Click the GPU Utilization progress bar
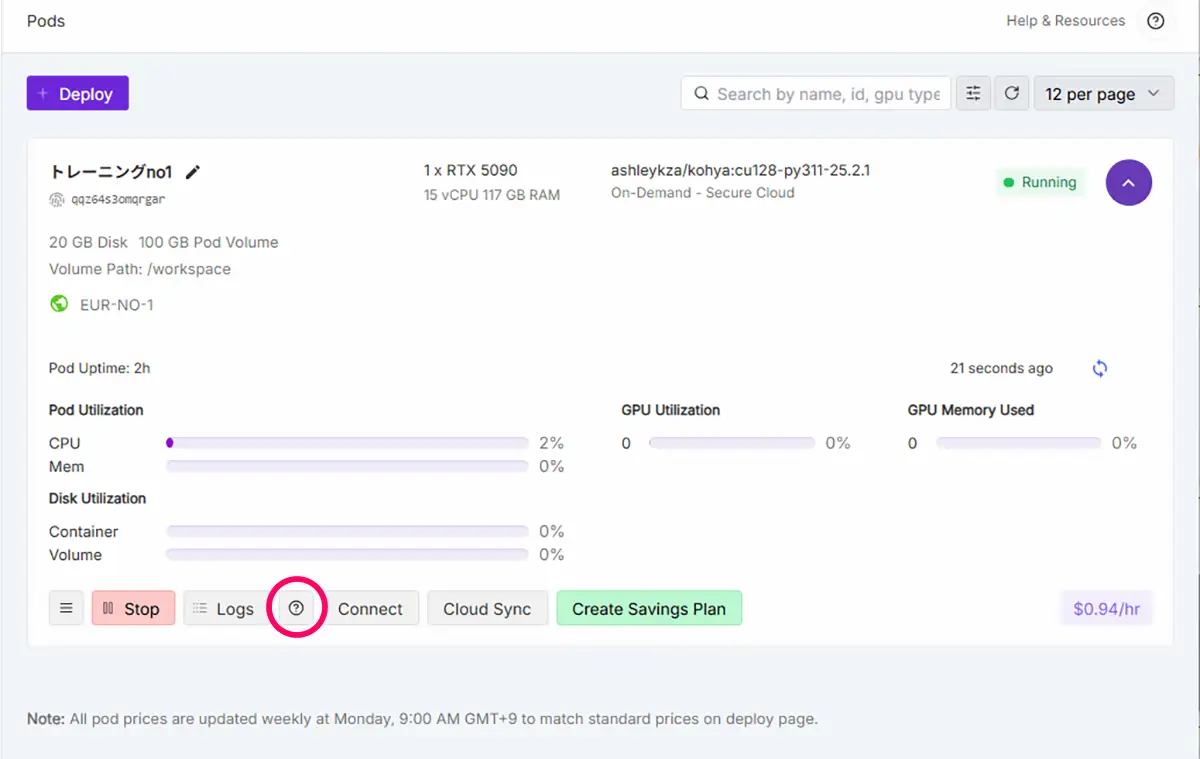1200x759 pixels. [x=731, y=442]
